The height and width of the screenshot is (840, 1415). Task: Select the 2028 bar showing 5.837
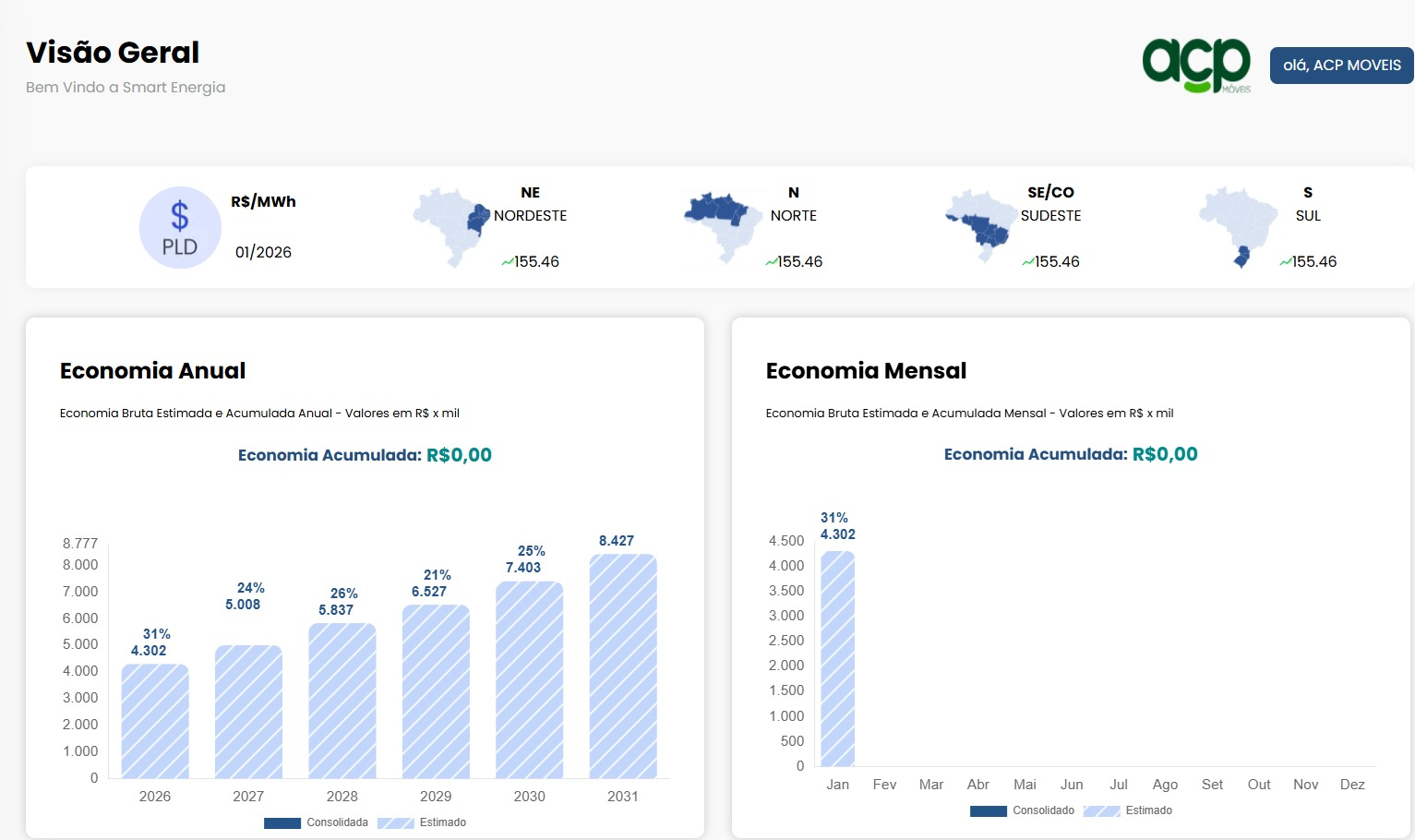[x=342, y=701]
